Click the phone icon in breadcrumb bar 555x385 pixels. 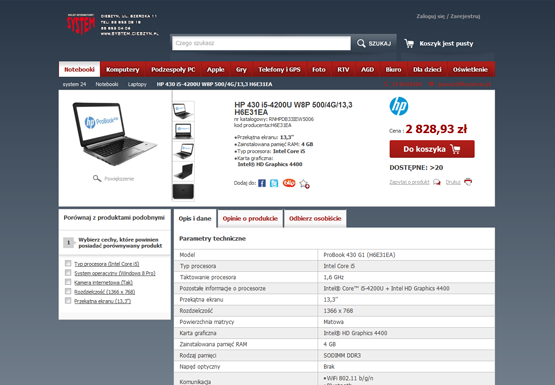[386, 84]
